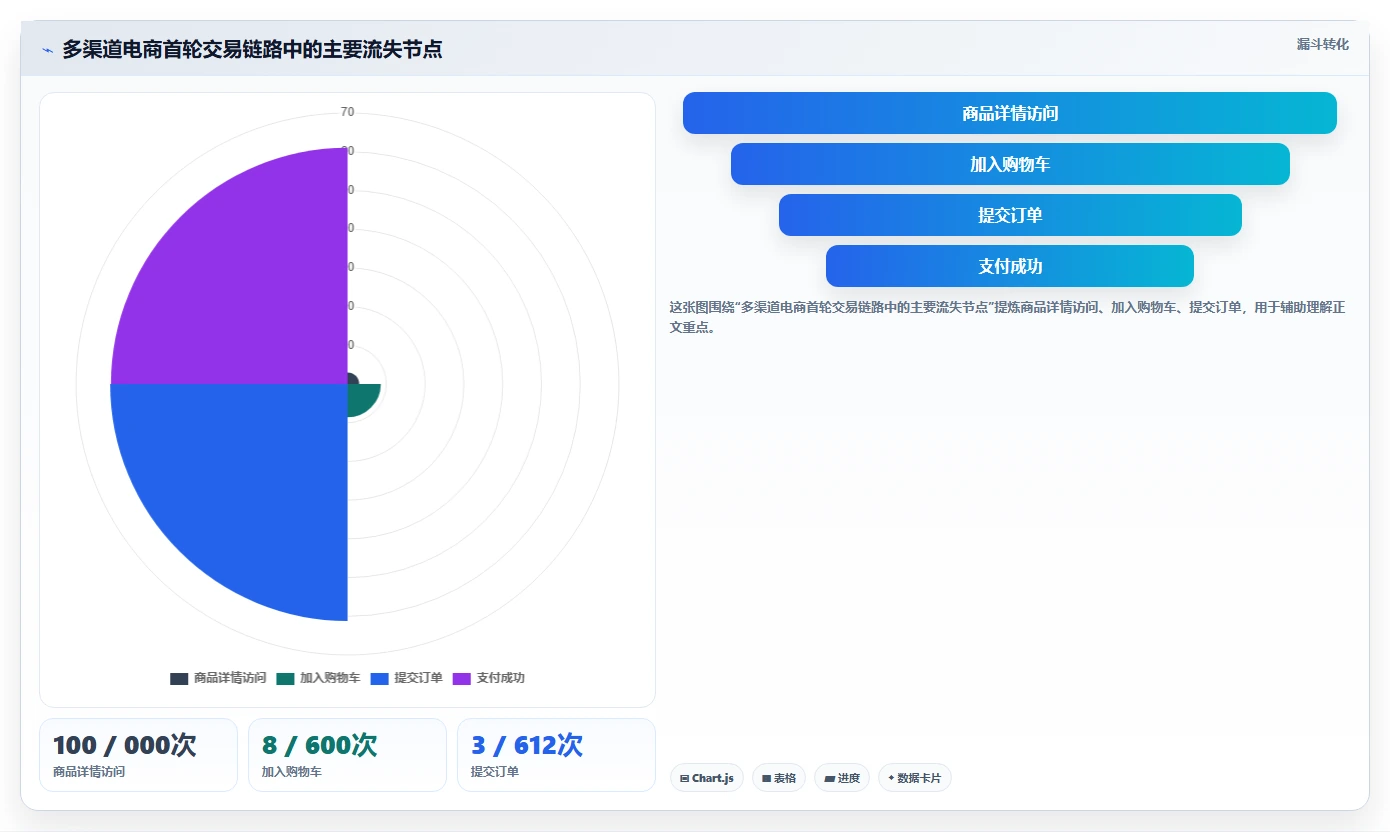This screenshot has height=832, width=1390.
Task: Toggle the 提交订单 legend swatch
Action: point(379,678)
